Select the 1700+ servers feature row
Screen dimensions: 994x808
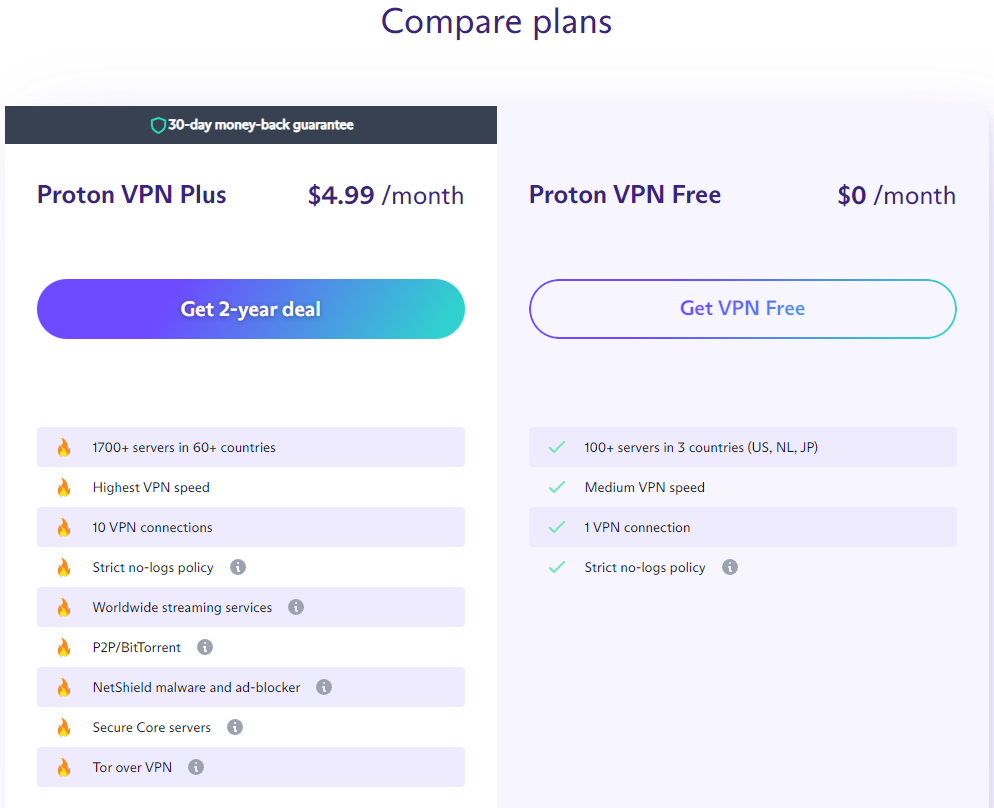pyautogui.click(x=250, y=447)
